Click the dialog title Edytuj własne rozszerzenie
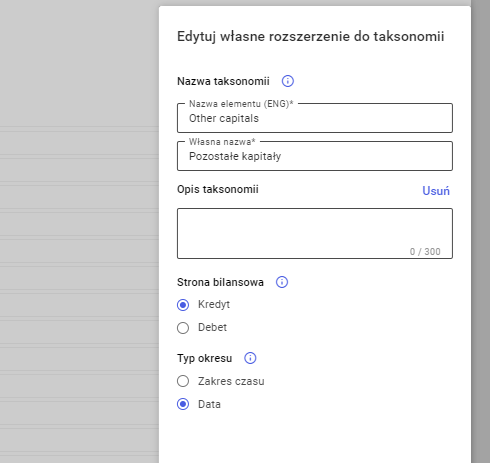The image size is (490, 463). click(310, 36)
